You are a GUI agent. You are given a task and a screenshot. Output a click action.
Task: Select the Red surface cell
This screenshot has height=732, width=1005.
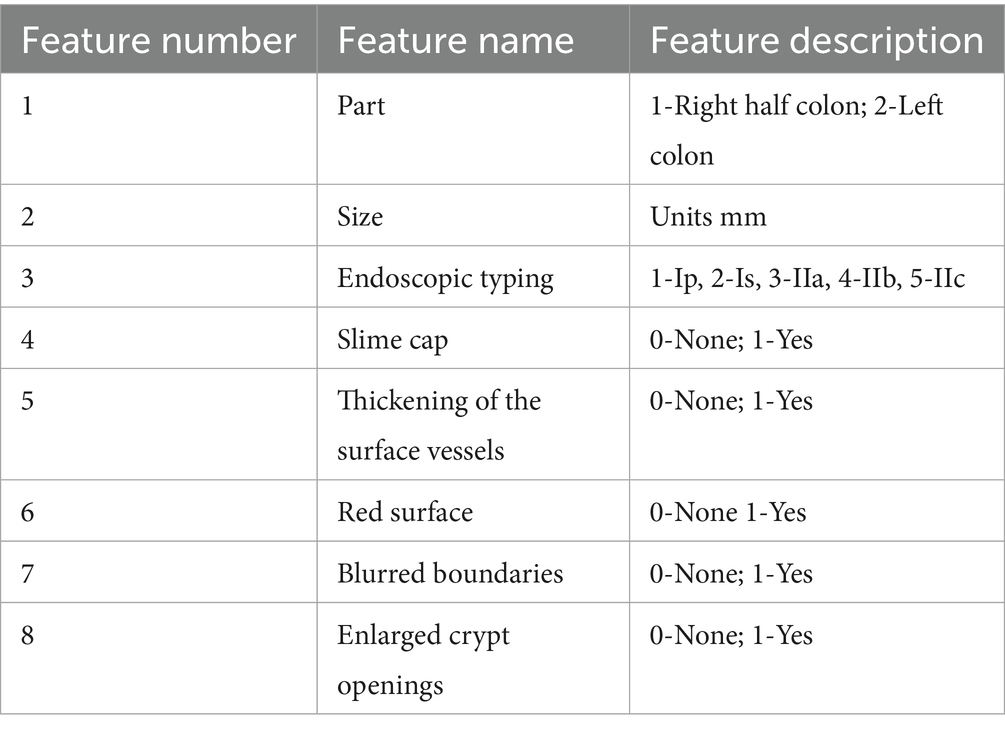pyautogui.click(x=405, y=512)
